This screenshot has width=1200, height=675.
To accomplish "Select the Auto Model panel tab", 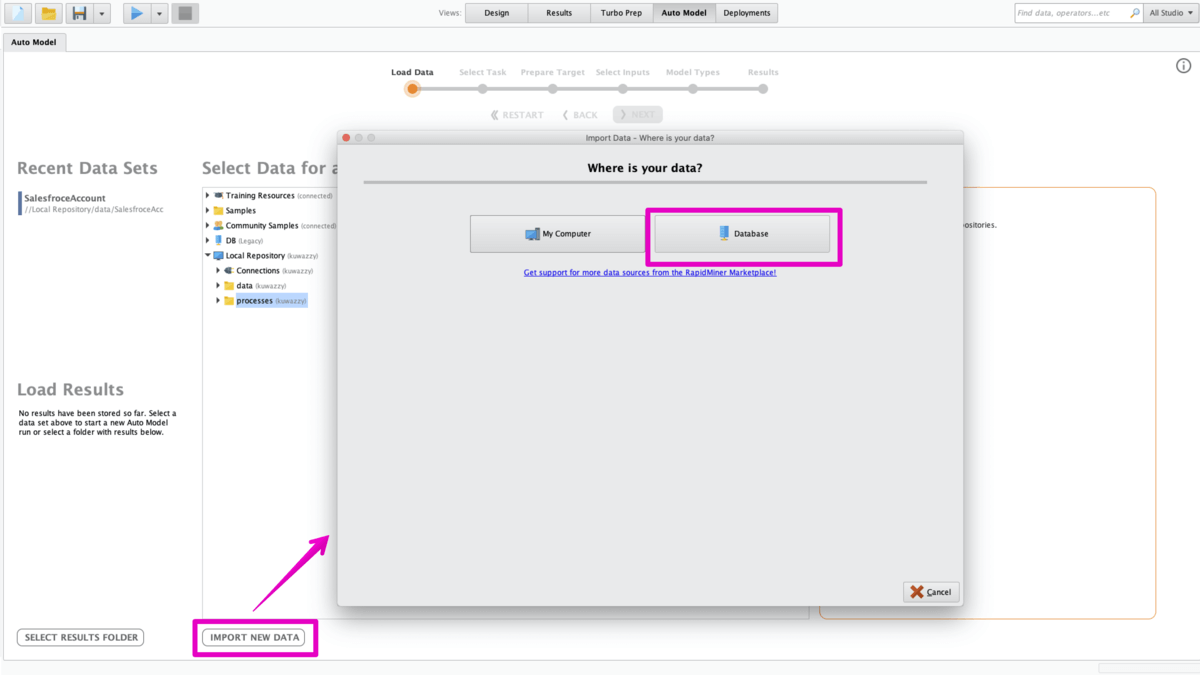I will click(x=34, y=43).
